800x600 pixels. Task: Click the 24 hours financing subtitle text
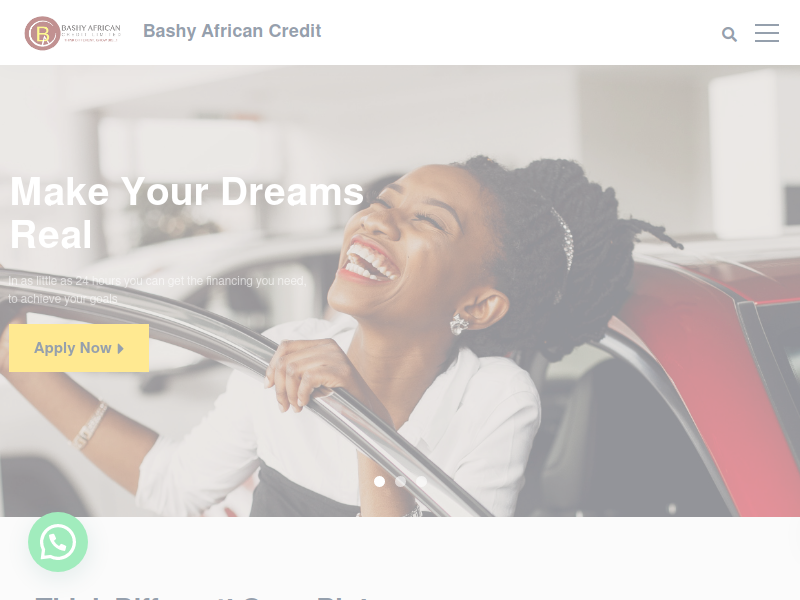click(x=157, y=289)
